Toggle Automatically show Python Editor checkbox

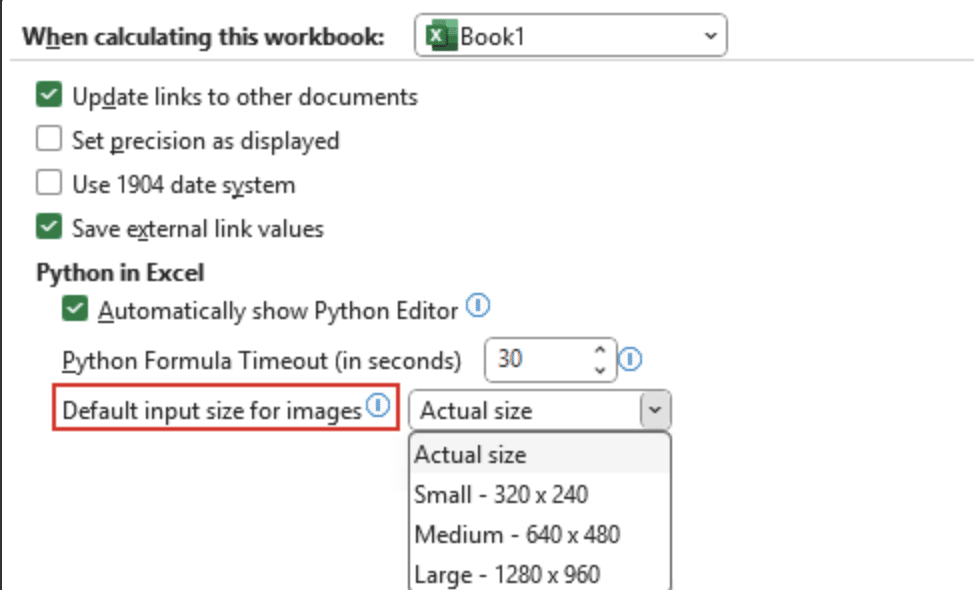point(75,310)
